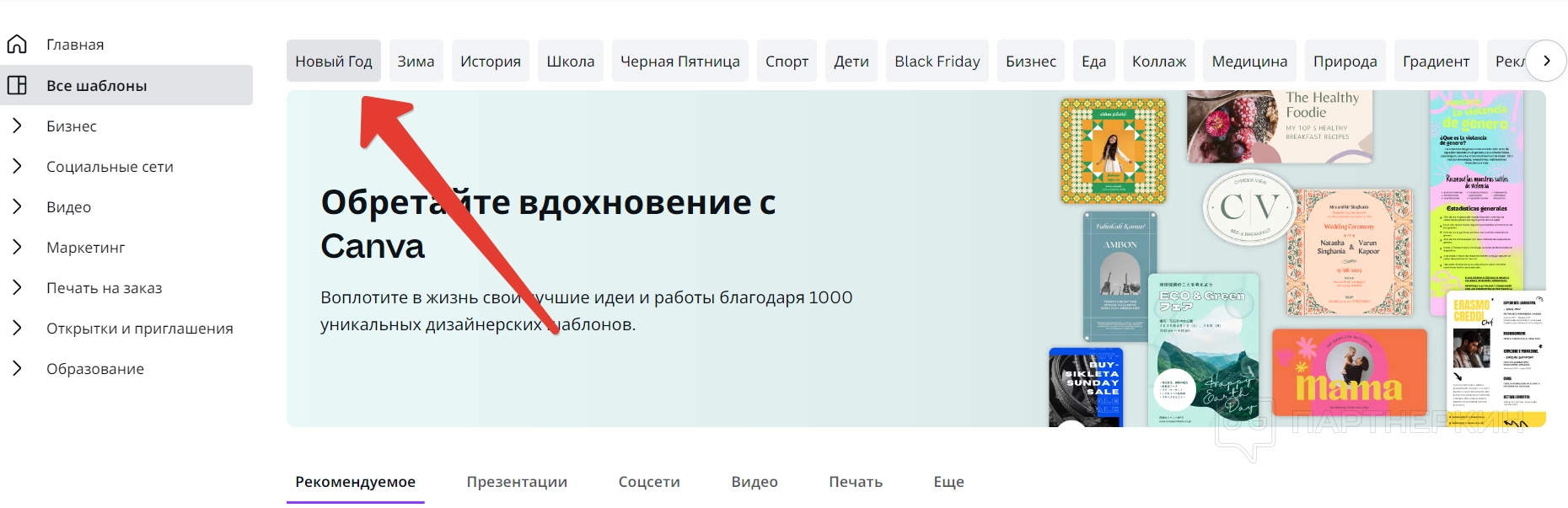Select the Спорт category chip
The width and height of the screenshot is (1568, 508).
point(787,61)
